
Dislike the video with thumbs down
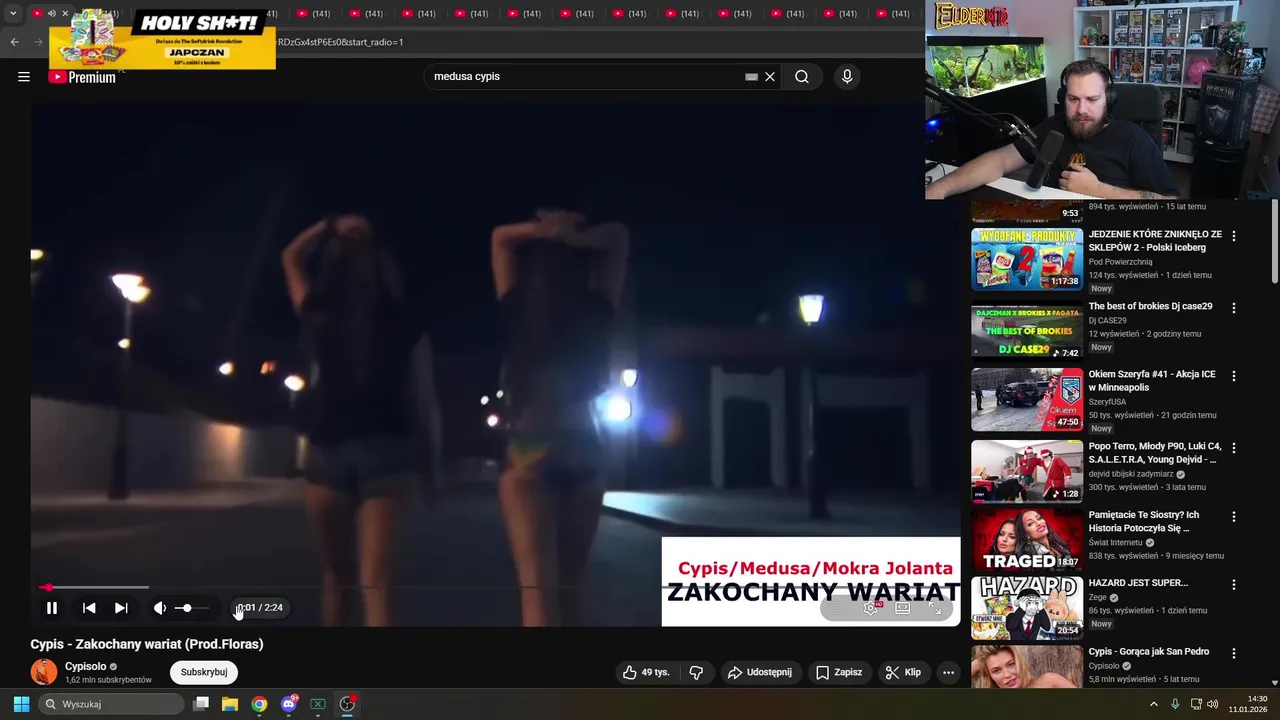click(x=697, y=673)
